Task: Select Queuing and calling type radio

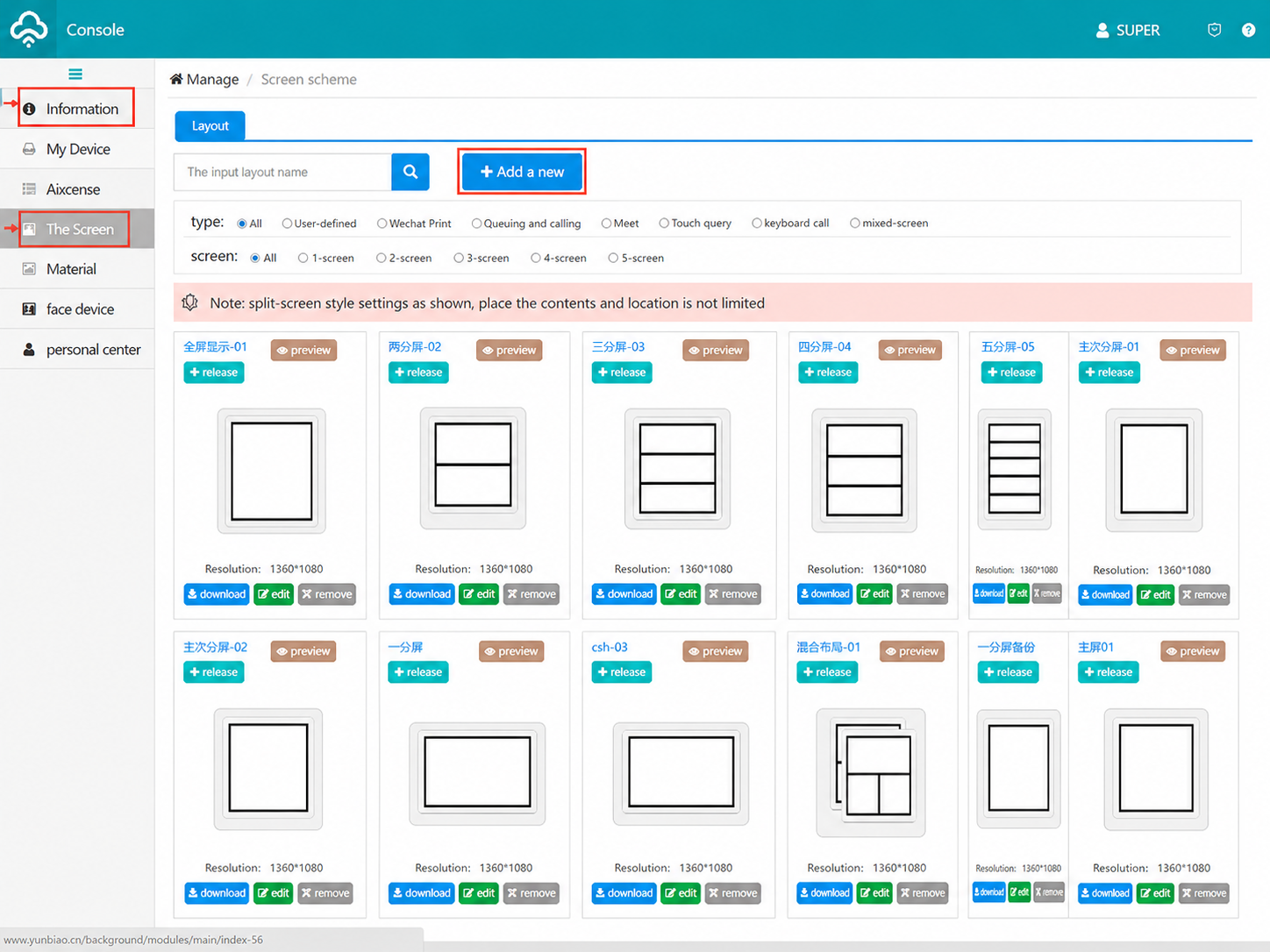Action: point(476,224)
